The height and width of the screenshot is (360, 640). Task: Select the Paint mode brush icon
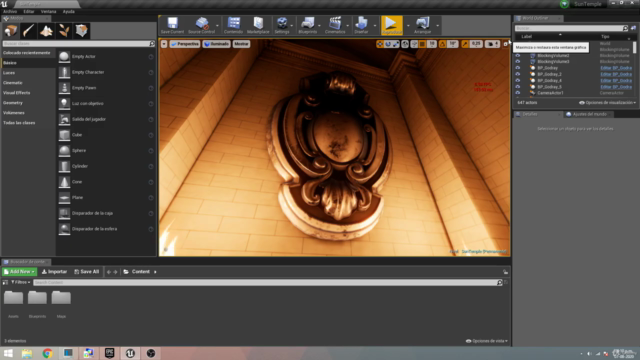[29, 31]
